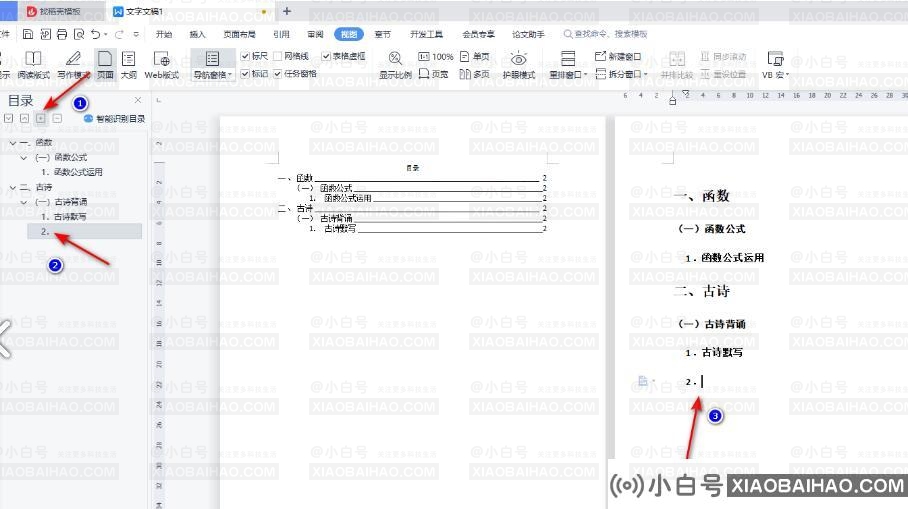908x509 pixels.
Task: Open the 开发工具 ribbon tab
Action: point(427,34)
